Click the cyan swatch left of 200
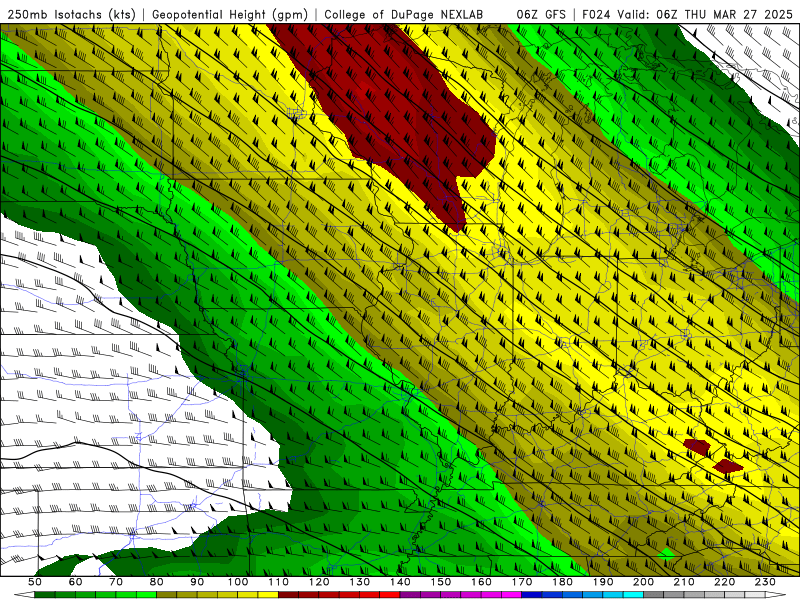 pos(633,595)
